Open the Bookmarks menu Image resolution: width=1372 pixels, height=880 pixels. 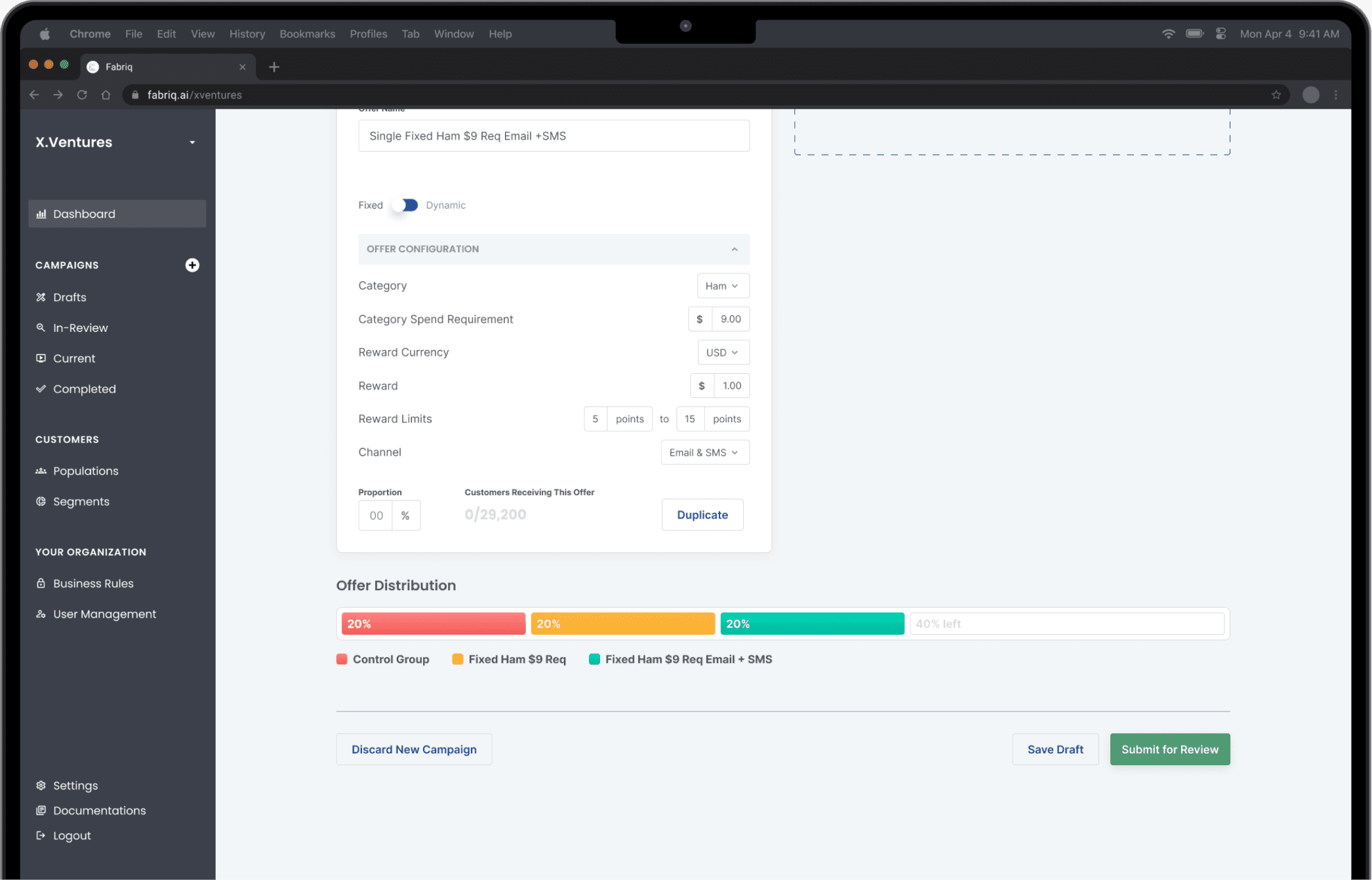[307, 34]
